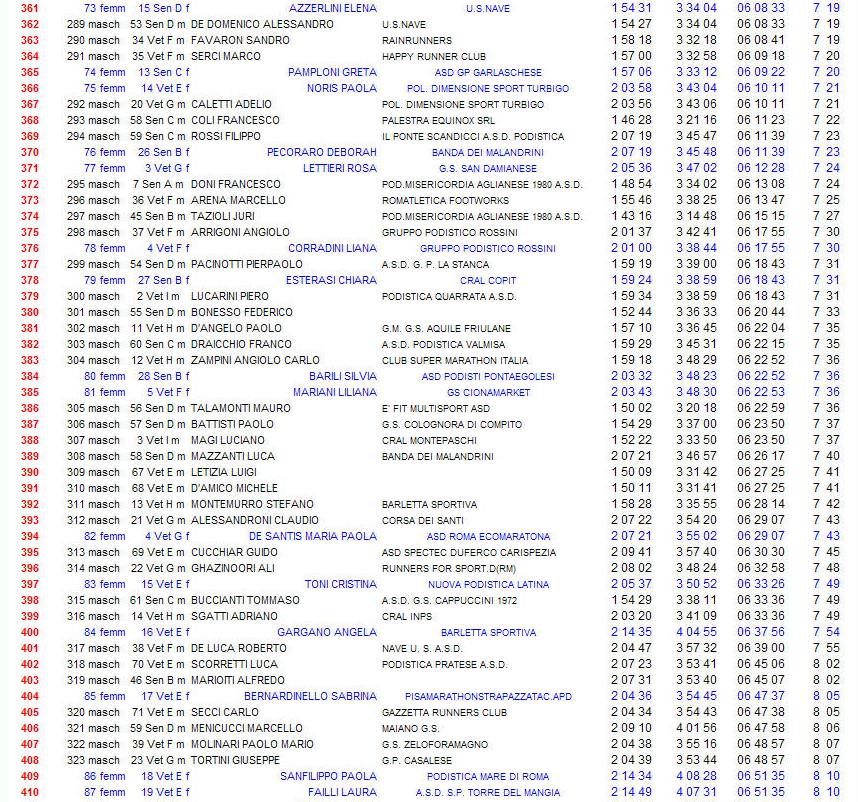Screen dimensions: 858x802
Task: Select the club PODISTICA QUARRATA A.S.D.
Action: coord(449,297)
